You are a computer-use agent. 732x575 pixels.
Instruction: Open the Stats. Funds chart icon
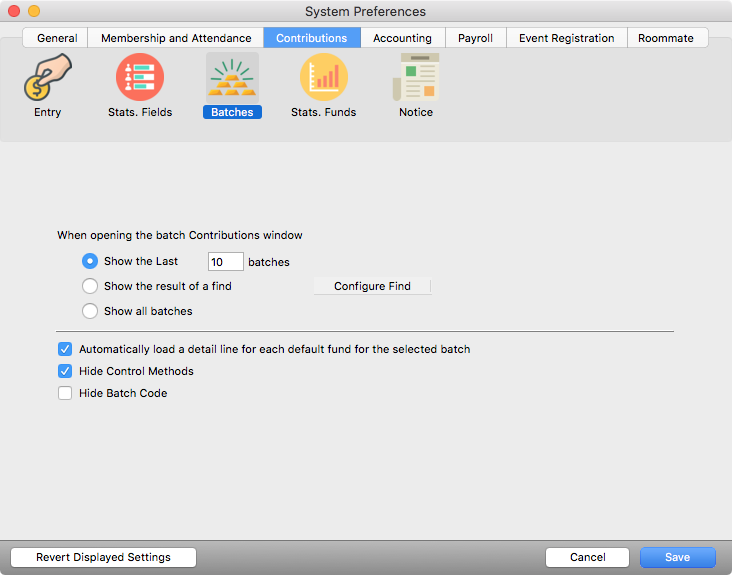[323, 78]
